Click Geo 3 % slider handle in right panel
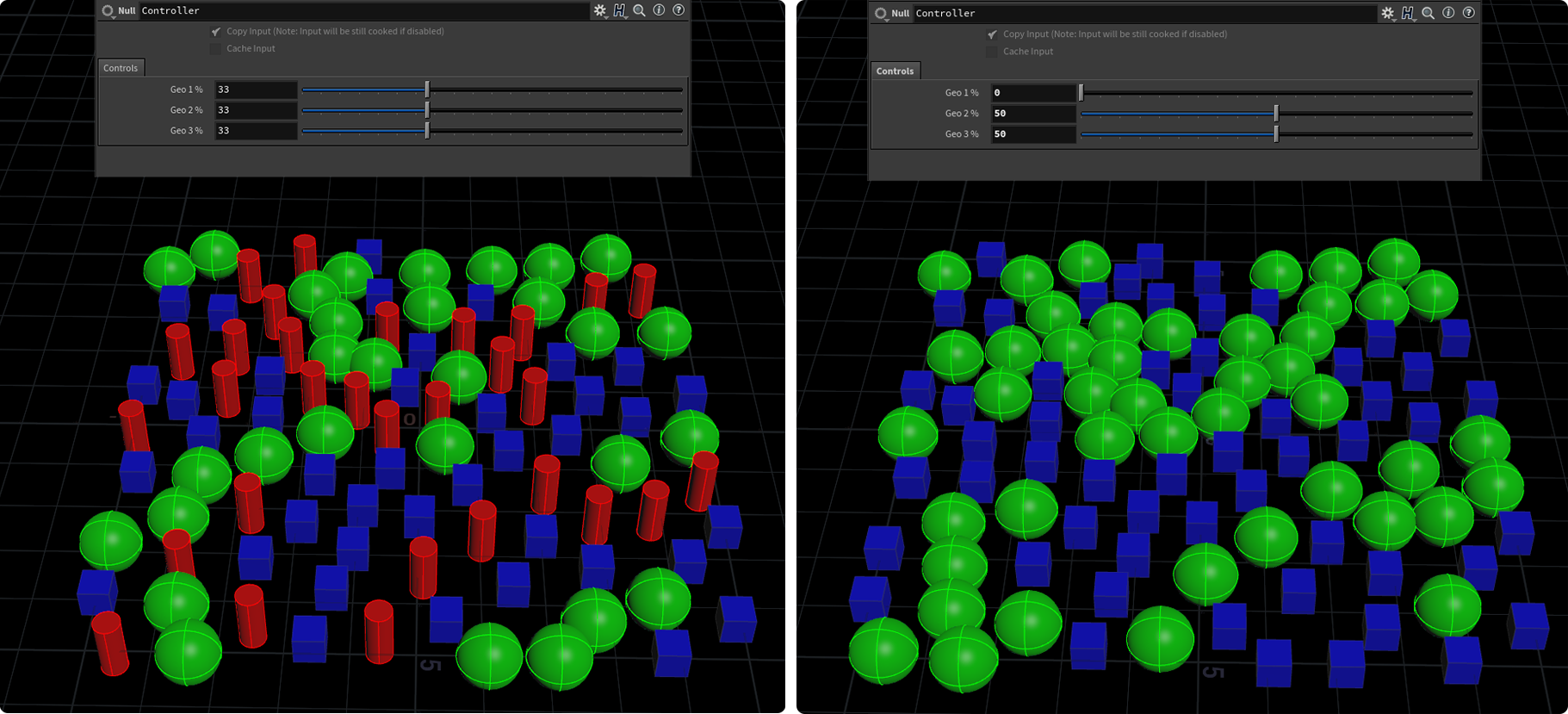The image size is (1568, 714). coord(1276,133)
